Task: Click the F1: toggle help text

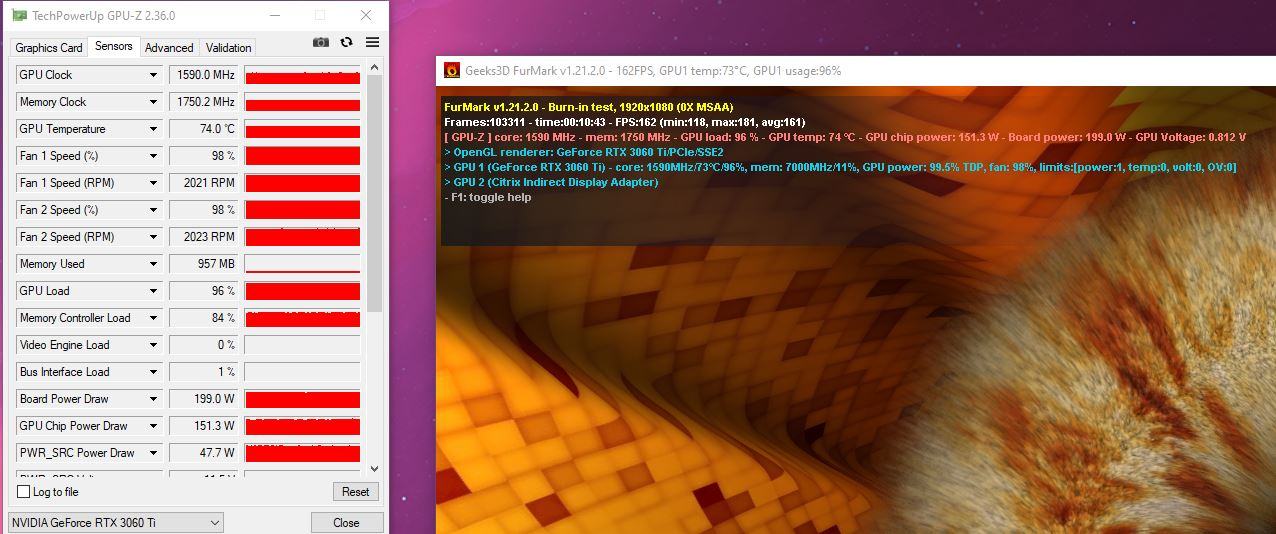Action: click(x=488, y=197)
